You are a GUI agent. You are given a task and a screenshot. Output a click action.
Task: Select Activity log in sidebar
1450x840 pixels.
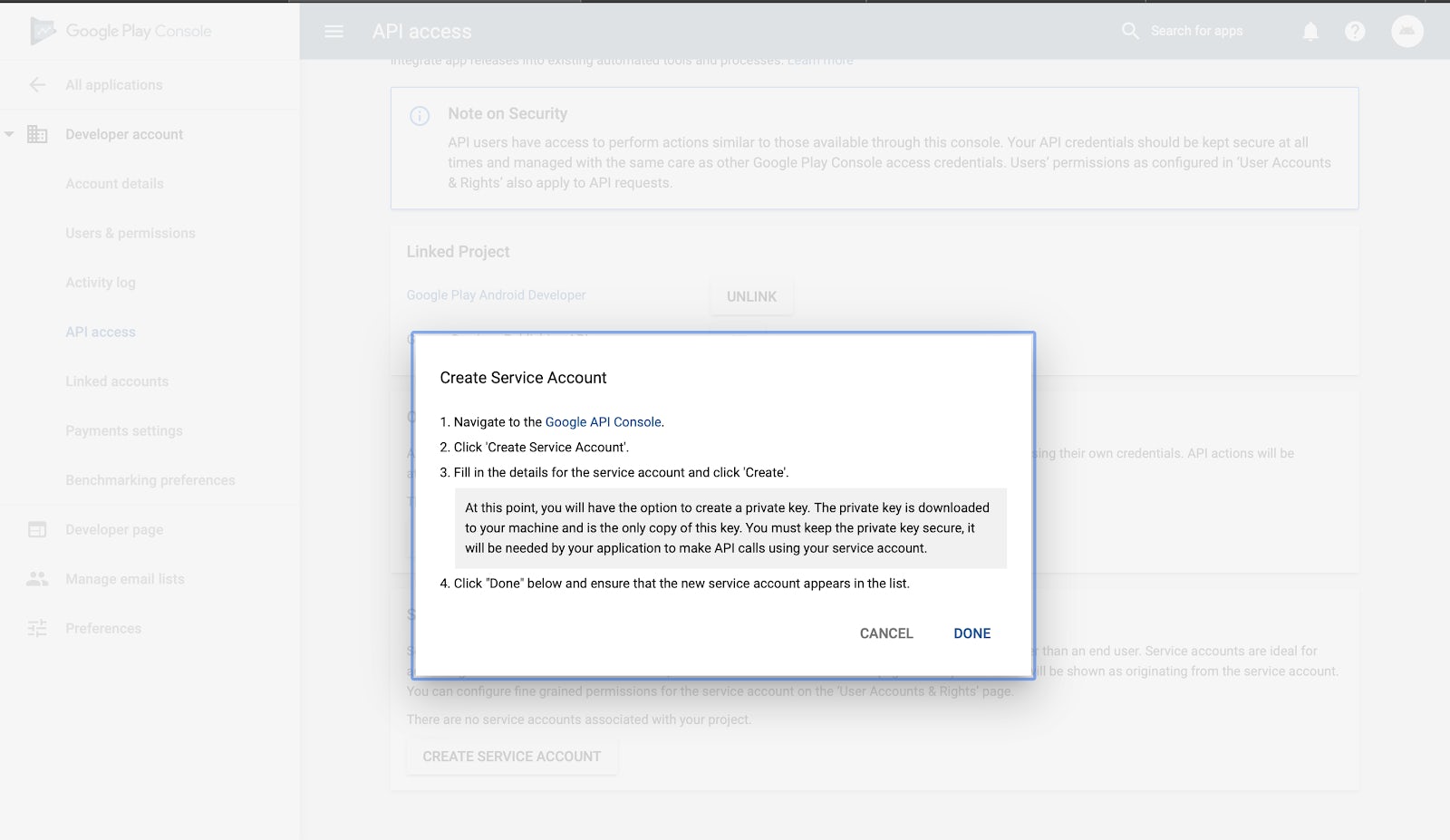tap(100, 283)
